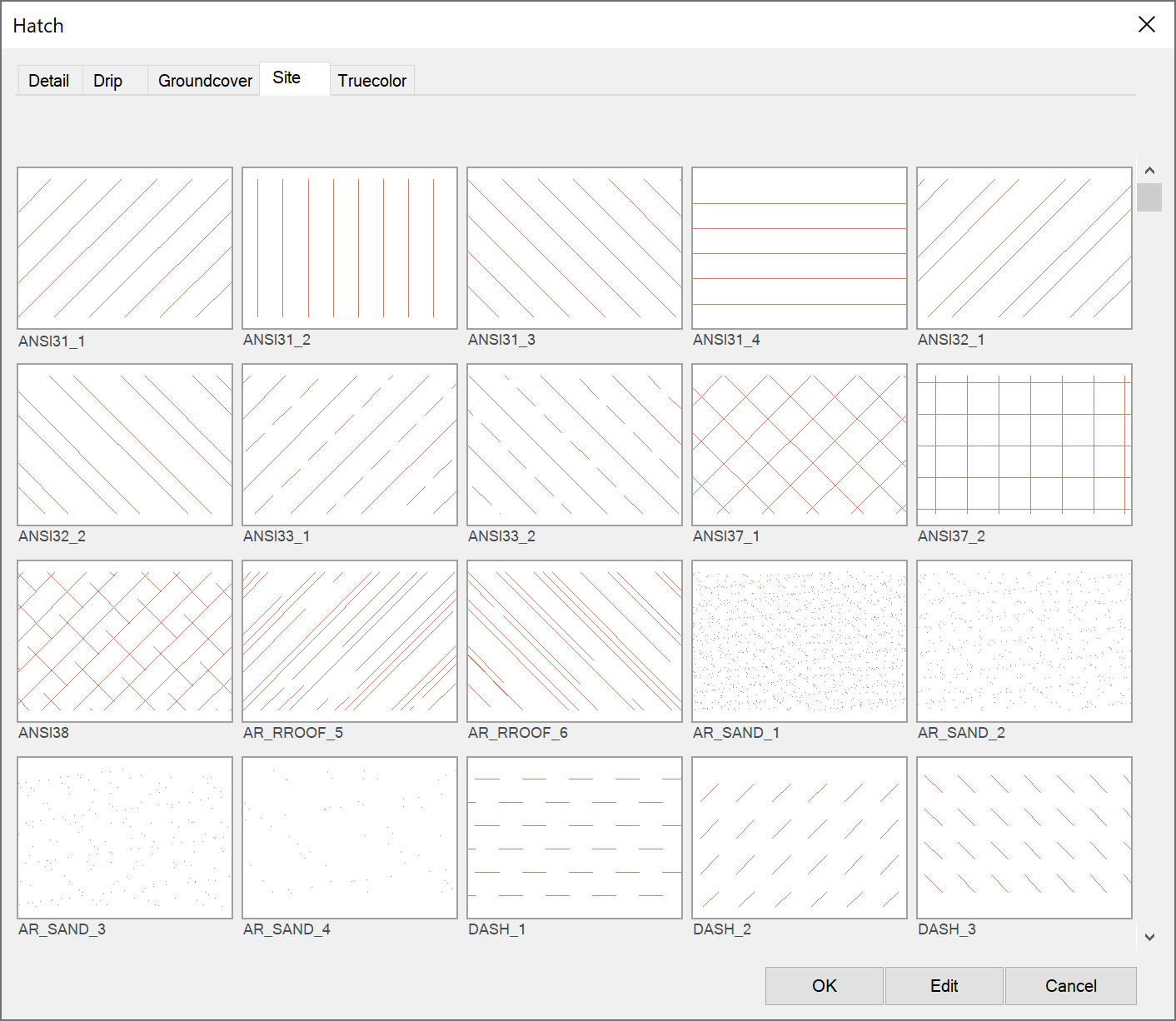Screen dimensions: 1176x1021
Task: Select the ANSI31_1 hatch pattern thumbnail
Action: click(125, 248)
